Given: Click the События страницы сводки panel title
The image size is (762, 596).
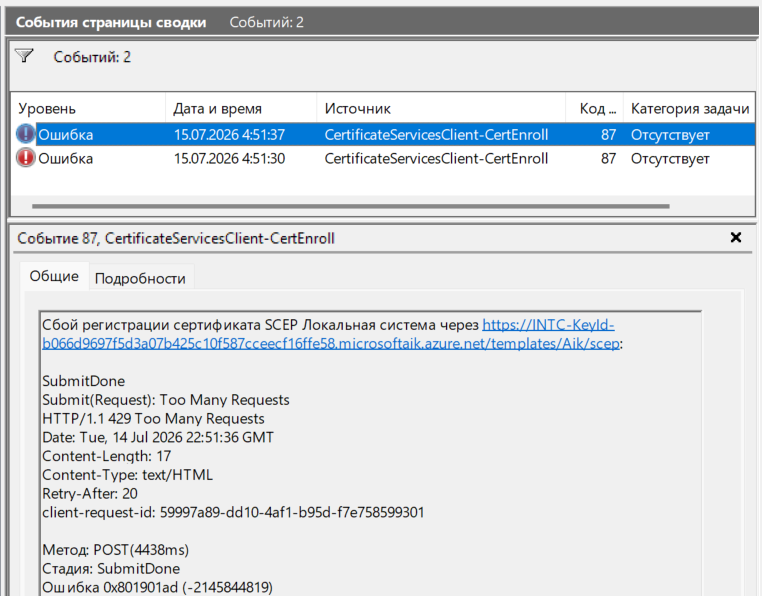Looking at the screenshot, I should (x=111, y=22).
